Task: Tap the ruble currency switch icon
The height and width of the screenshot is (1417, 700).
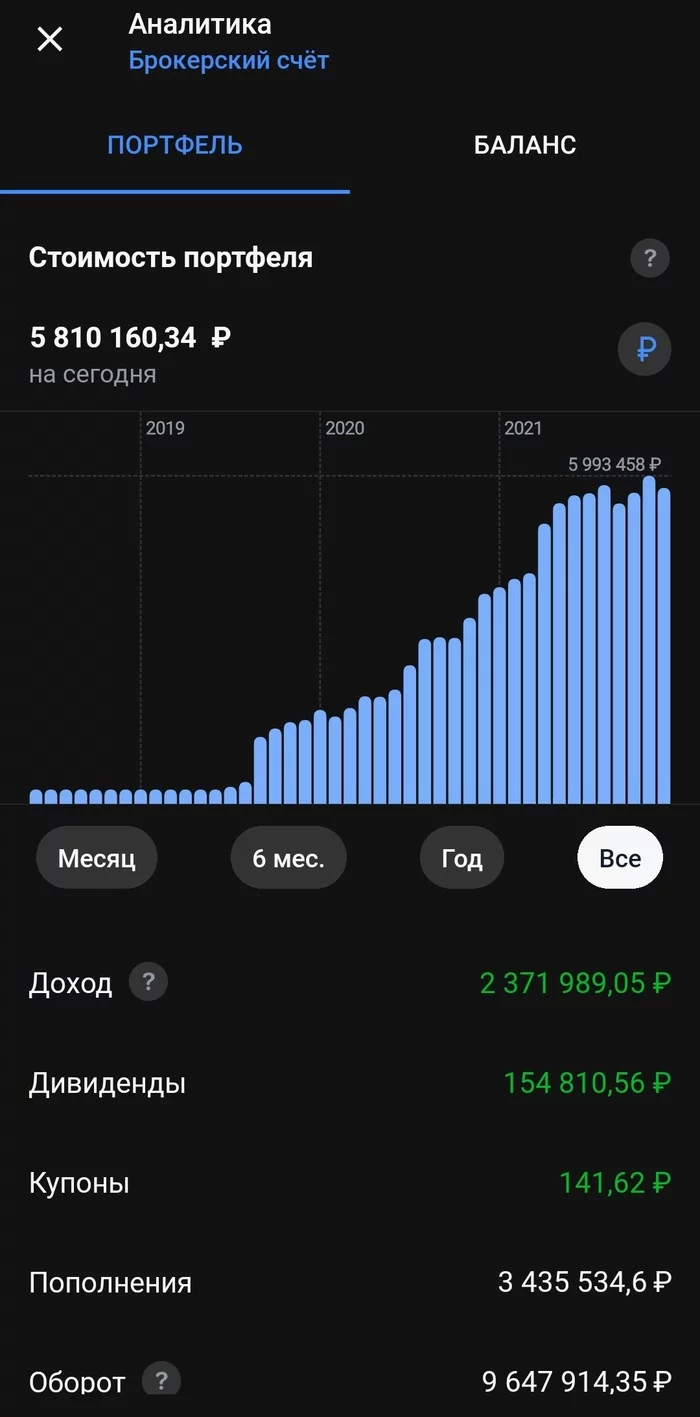Action: [x=645, y=349]
